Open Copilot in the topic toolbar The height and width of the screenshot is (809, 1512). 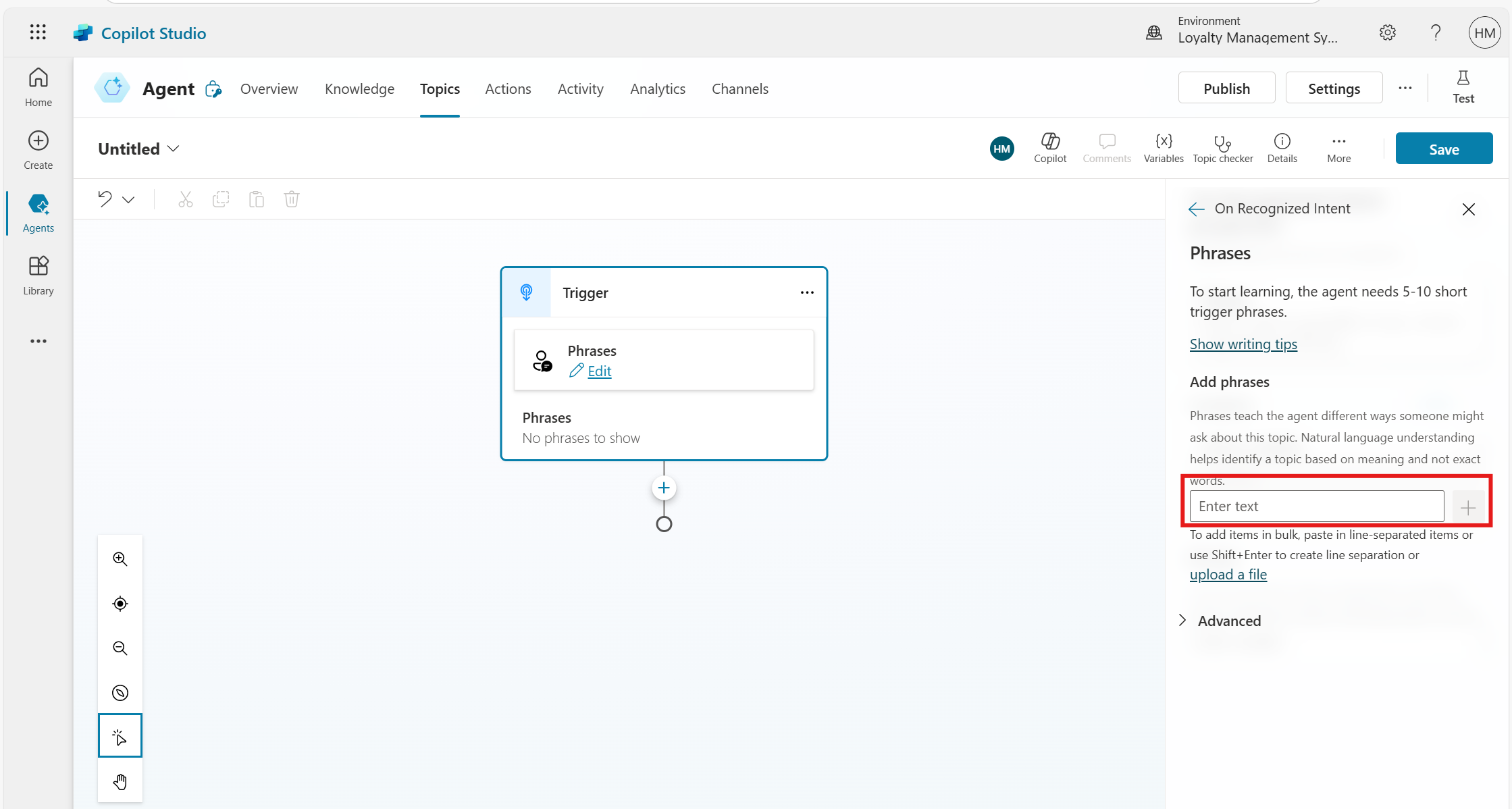(1050, 148)
